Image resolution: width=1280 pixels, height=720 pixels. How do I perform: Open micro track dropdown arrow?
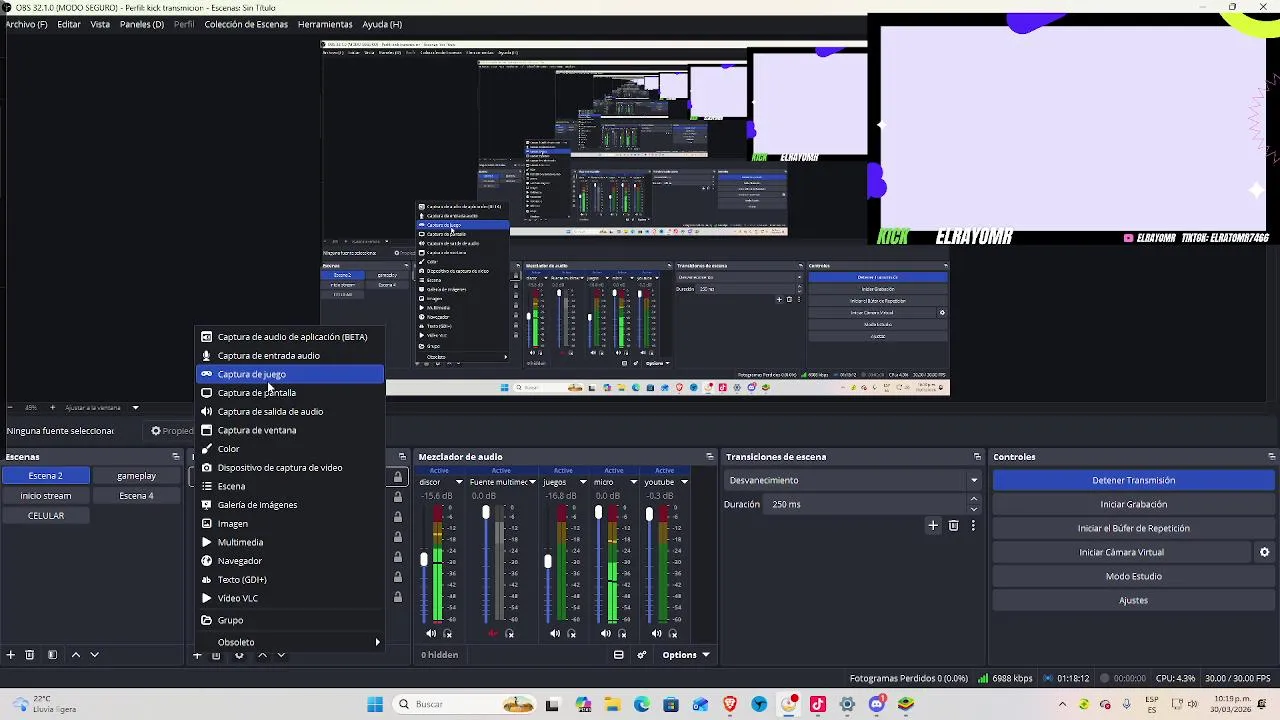(633, 482)
